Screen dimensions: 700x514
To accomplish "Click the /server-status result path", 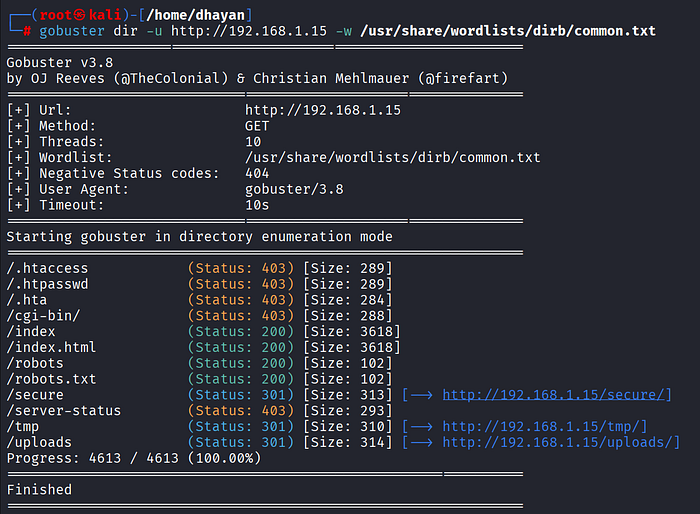I will 64,410.
